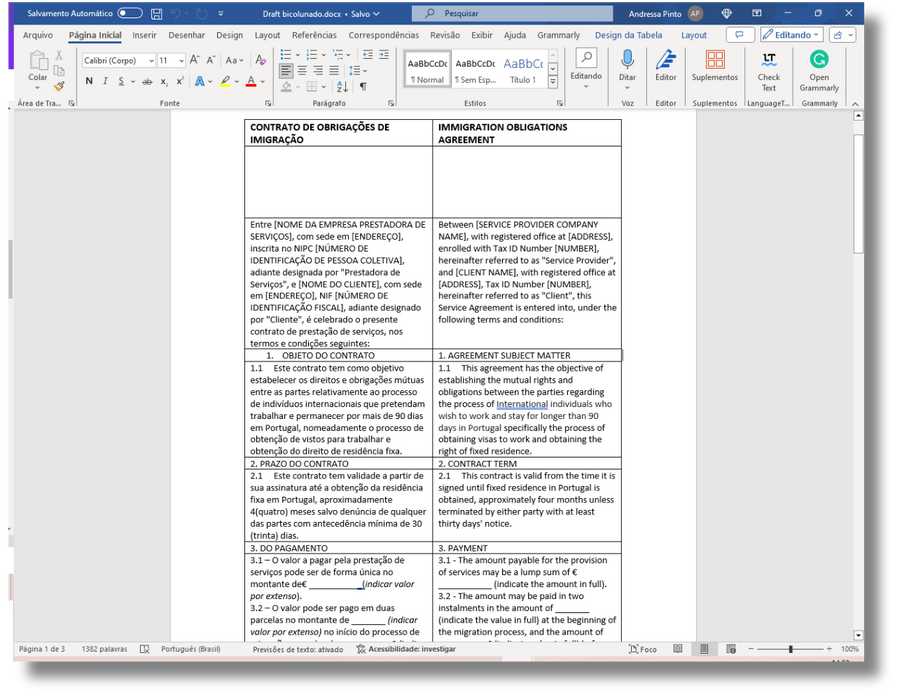The image size is (902, 695).
Task: Show paragraph marks with pilcrow icon
Action: click(x=362, y=87)
